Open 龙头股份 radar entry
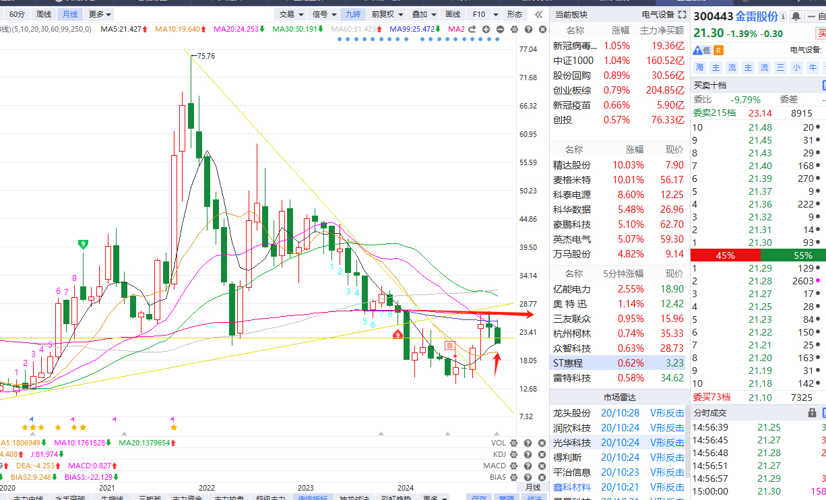826x500 pixels. [619, 413]
